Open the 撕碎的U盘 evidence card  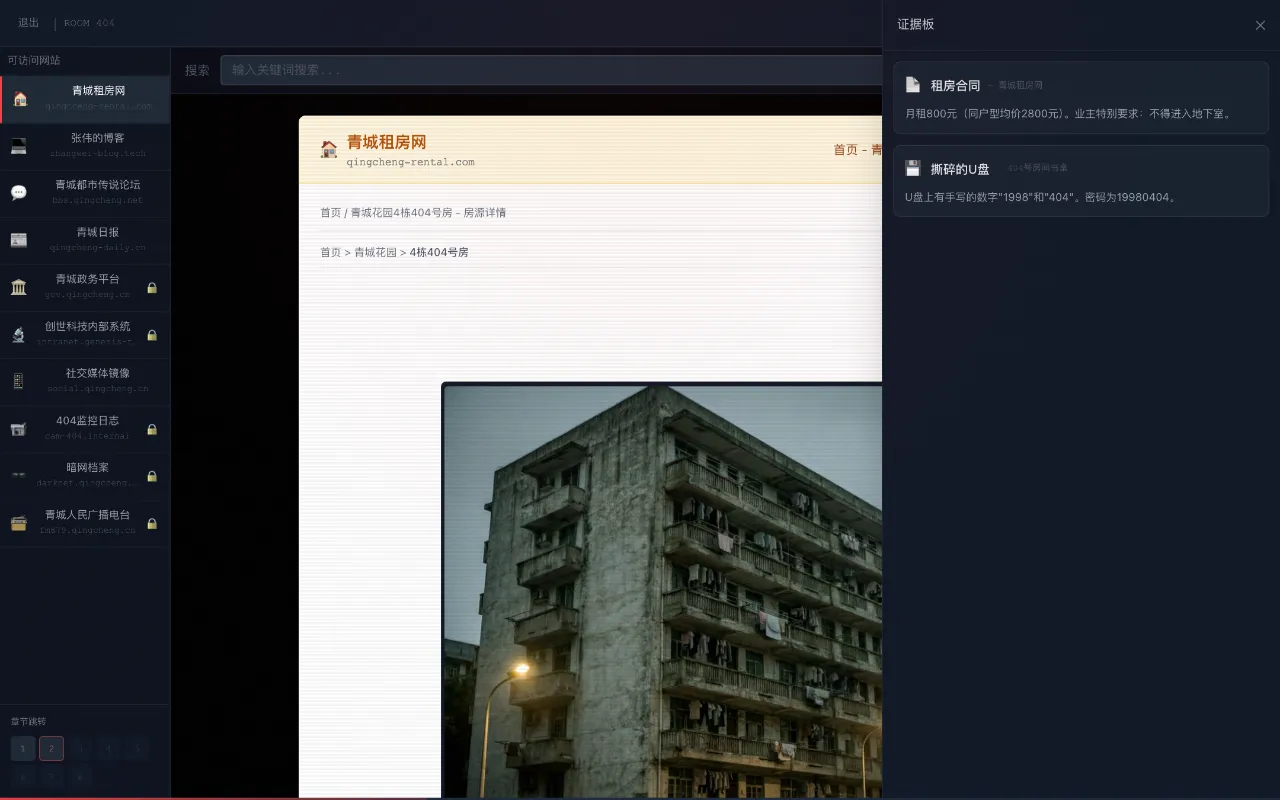coord(1081,181)
